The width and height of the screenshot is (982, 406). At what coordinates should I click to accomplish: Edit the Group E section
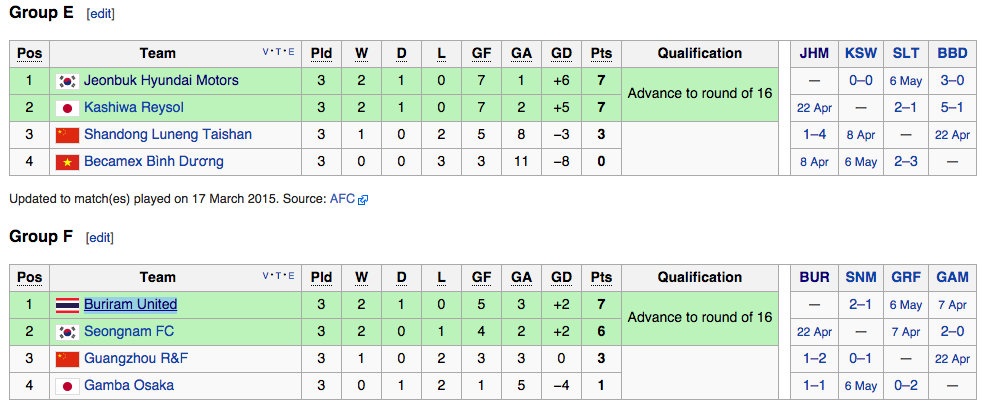pyautogui.click(x=100, y=15)
